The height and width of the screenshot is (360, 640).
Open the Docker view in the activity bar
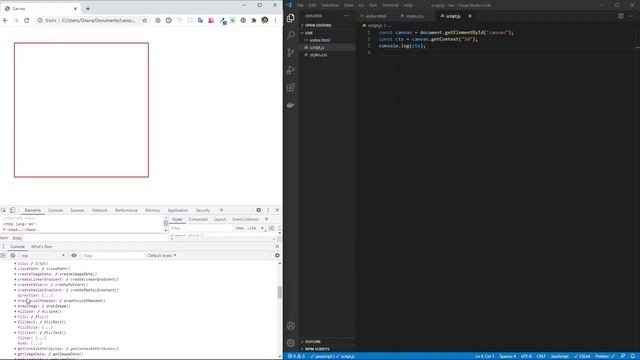pos(291,105)
